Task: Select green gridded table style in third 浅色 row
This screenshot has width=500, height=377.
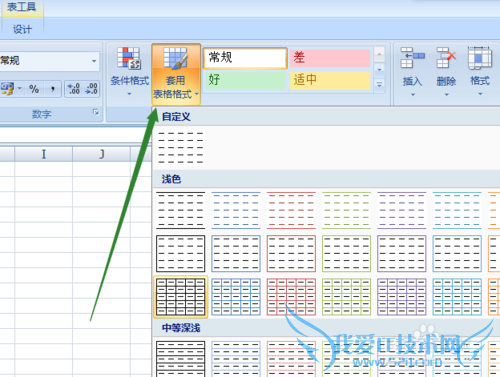Action: (346, 297)
